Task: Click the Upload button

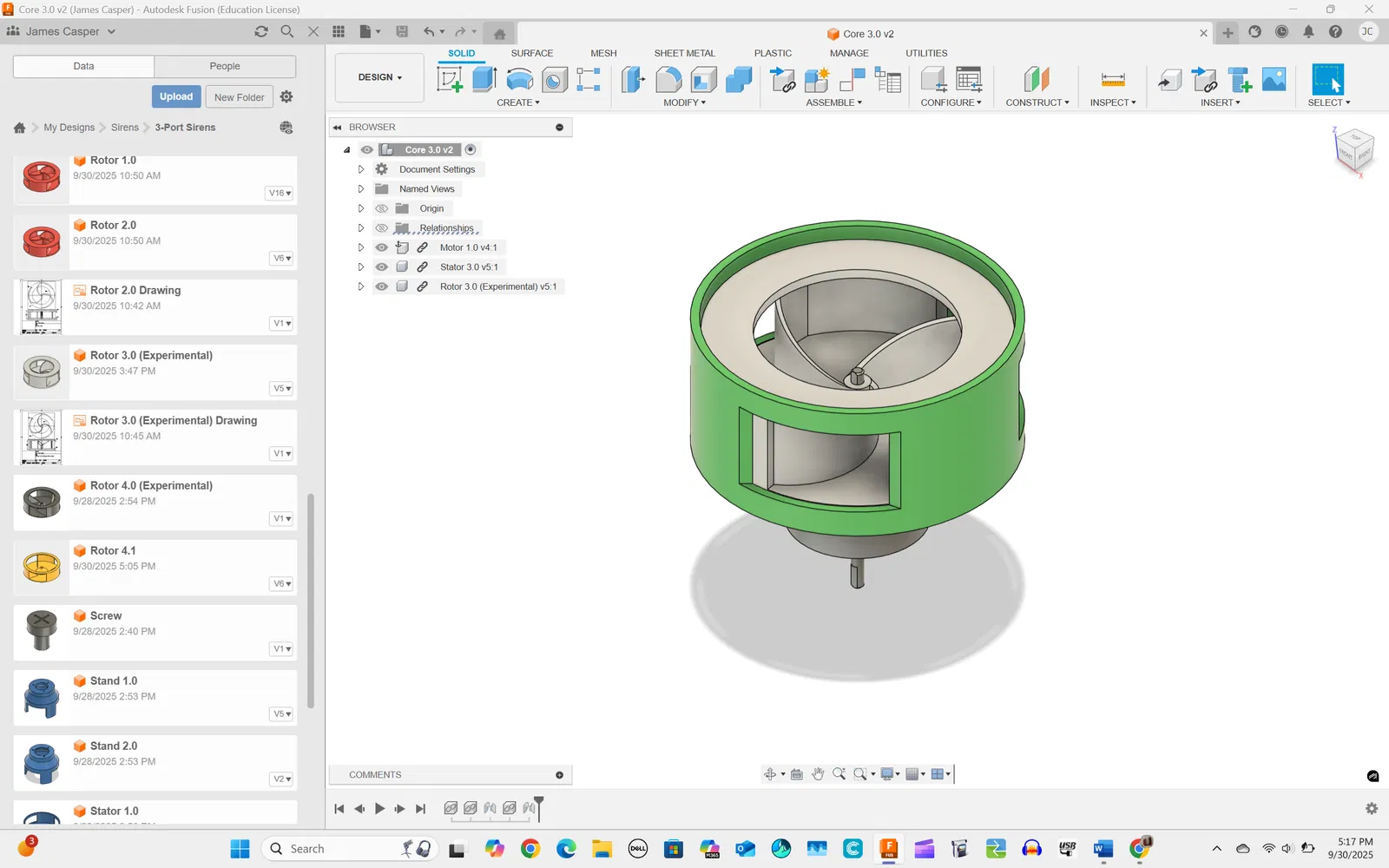Action: coord(176,96)
